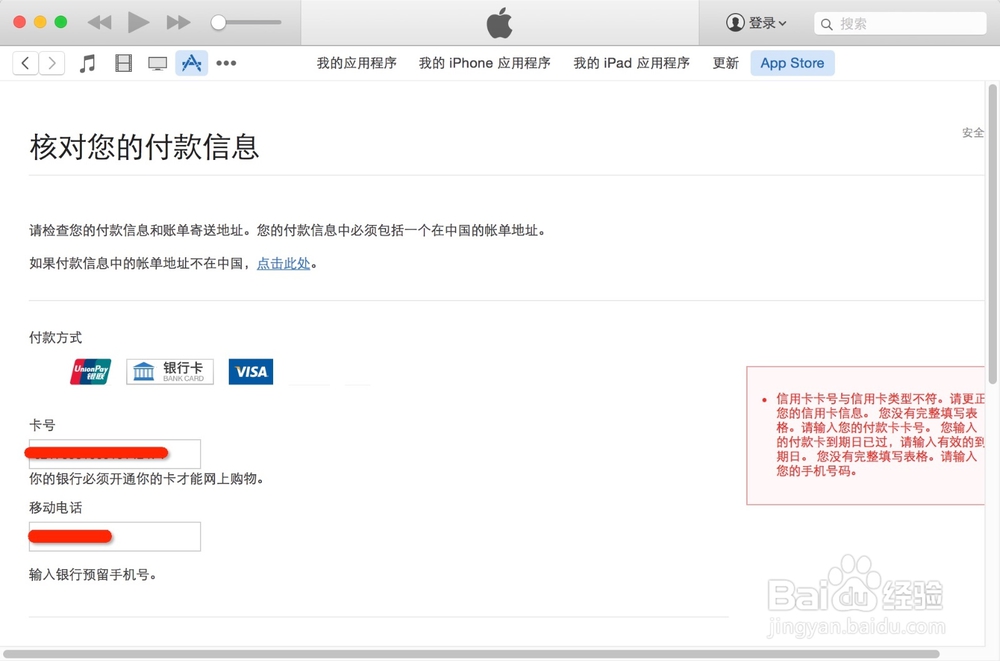Open the 更新 tab
The height and width of the screenshot is (661, 1000).
724,62
